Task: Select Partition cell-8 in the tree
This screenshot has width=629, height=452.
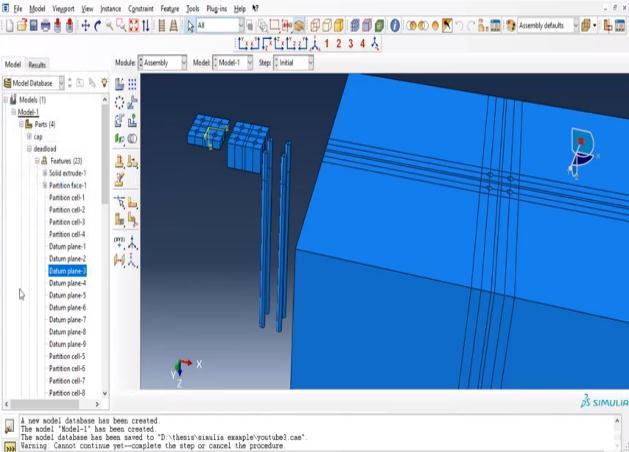Action: pos(67,393)
